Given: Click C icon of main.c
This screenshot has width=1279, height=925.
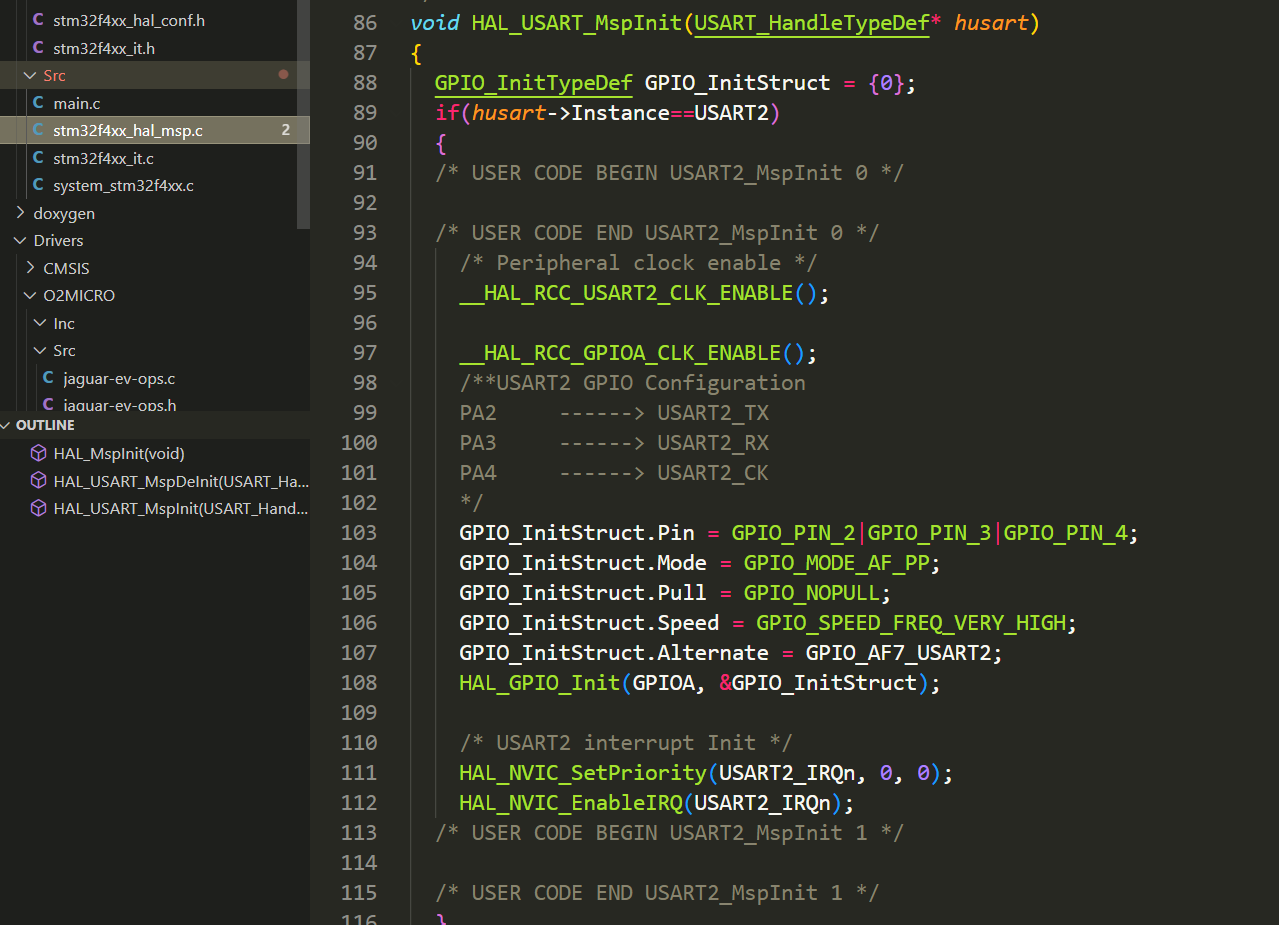Looking at the screenshot, I should click(x=38, y=103).
